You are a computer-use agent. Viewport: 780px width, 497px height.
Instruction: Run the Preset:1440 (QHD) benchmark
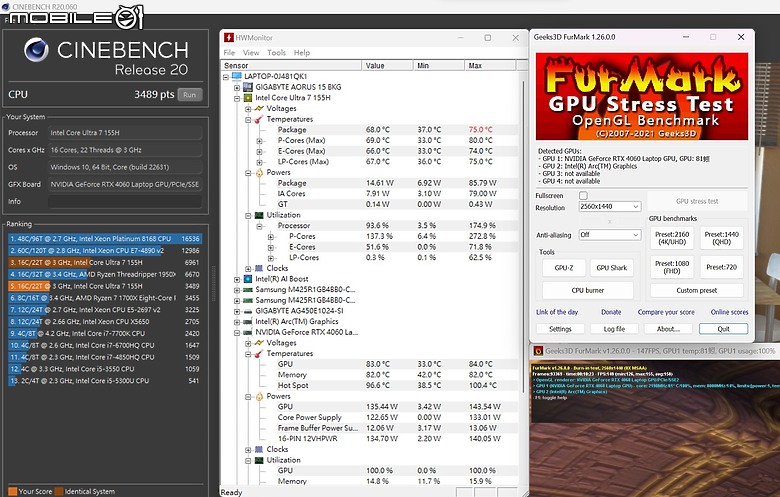pyautogui.click(x=721, y=238)
